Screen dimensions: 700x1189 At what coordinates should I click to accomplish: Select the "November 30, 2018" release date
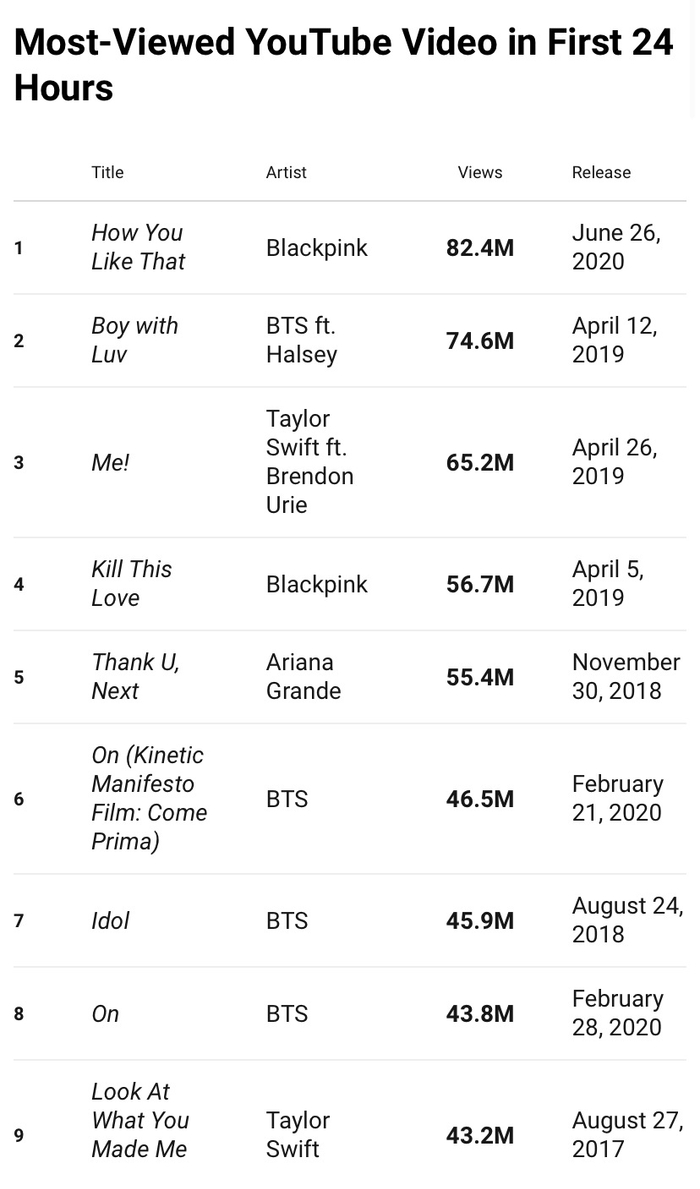click(x=625, y=676)
